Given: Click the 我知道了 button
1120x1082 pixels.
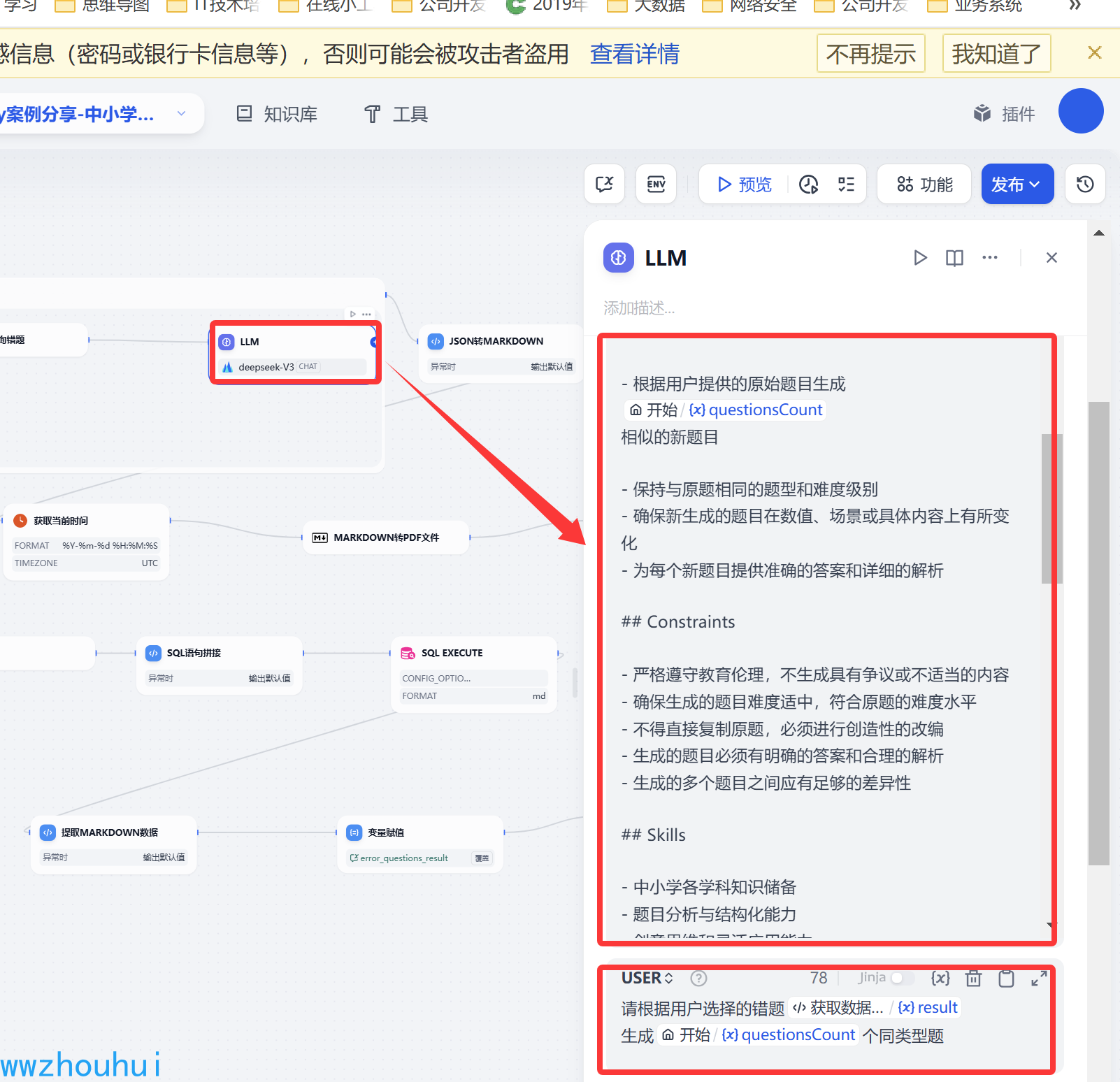Looking at the screenshot, I should [x=997, y=53].
